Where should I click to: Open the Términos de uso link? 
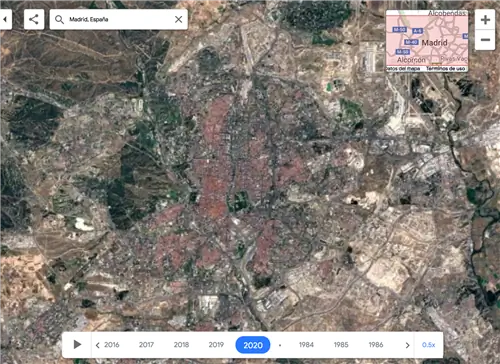click(x=446, y=69)
